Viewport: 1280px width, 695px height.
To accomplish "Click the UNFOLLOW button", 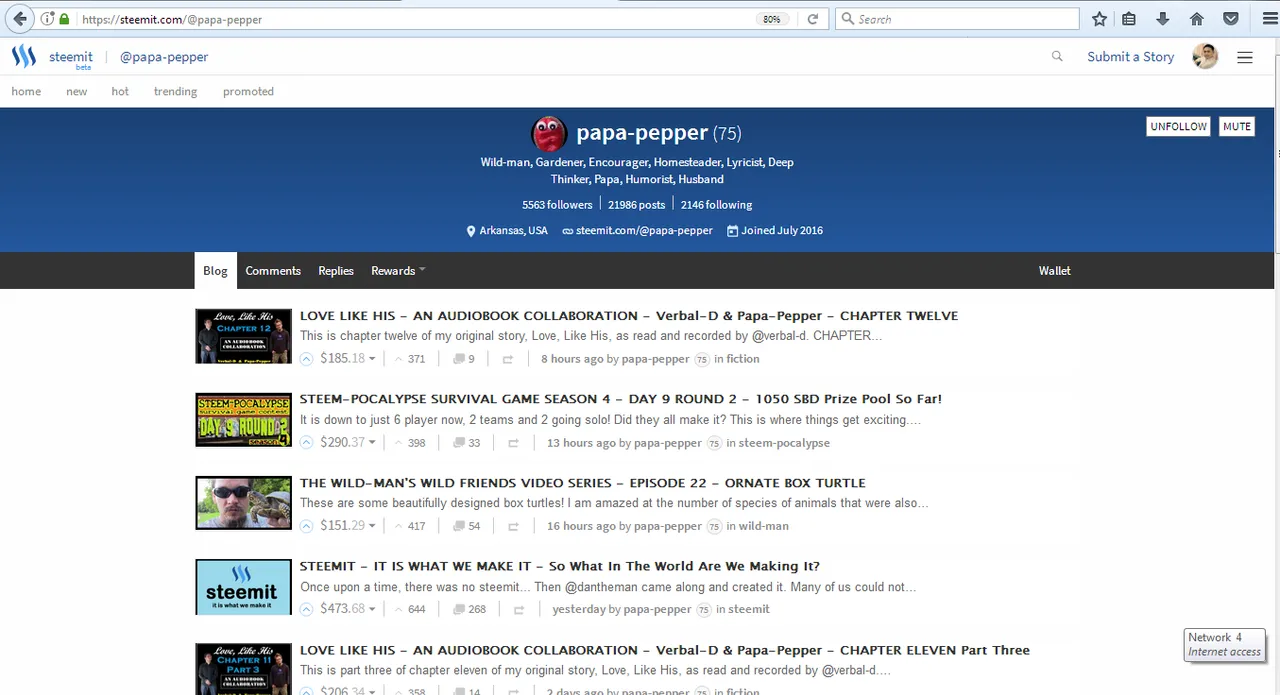I will pyautogui.click(x=1178, y=127).
